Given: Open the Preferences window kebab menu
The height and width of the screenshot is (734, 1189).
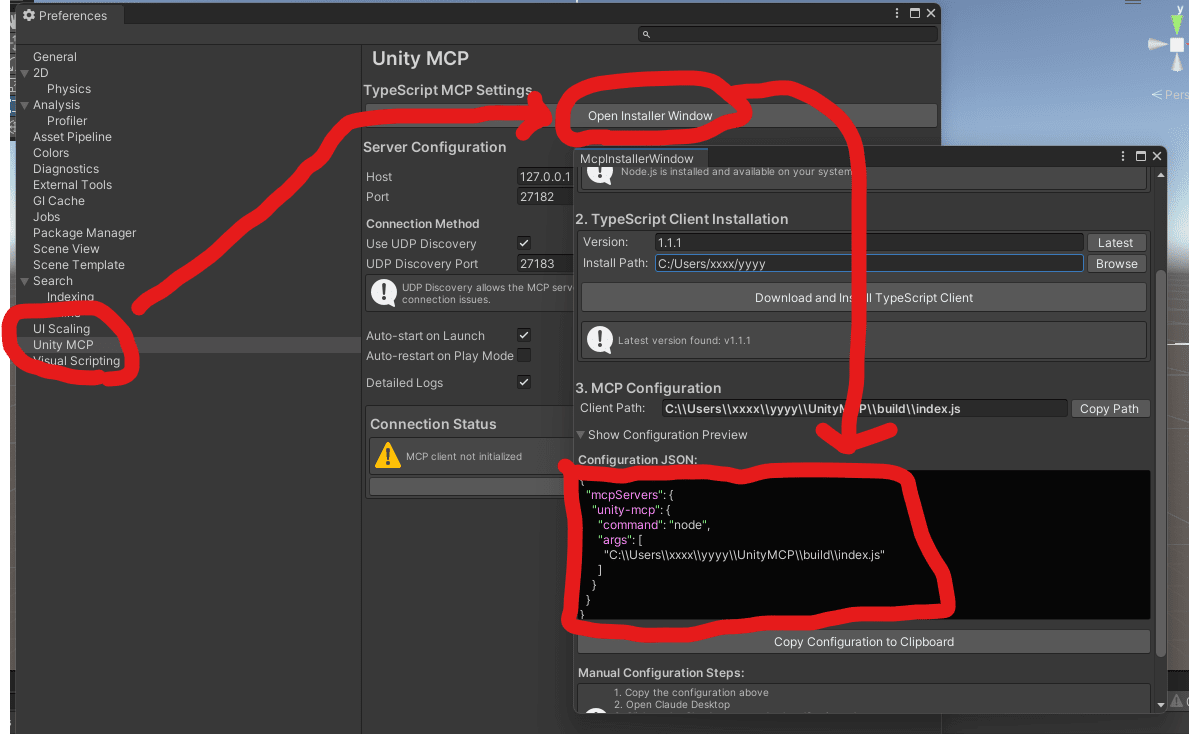Looking at the screenshot, I should coord(896,13).
